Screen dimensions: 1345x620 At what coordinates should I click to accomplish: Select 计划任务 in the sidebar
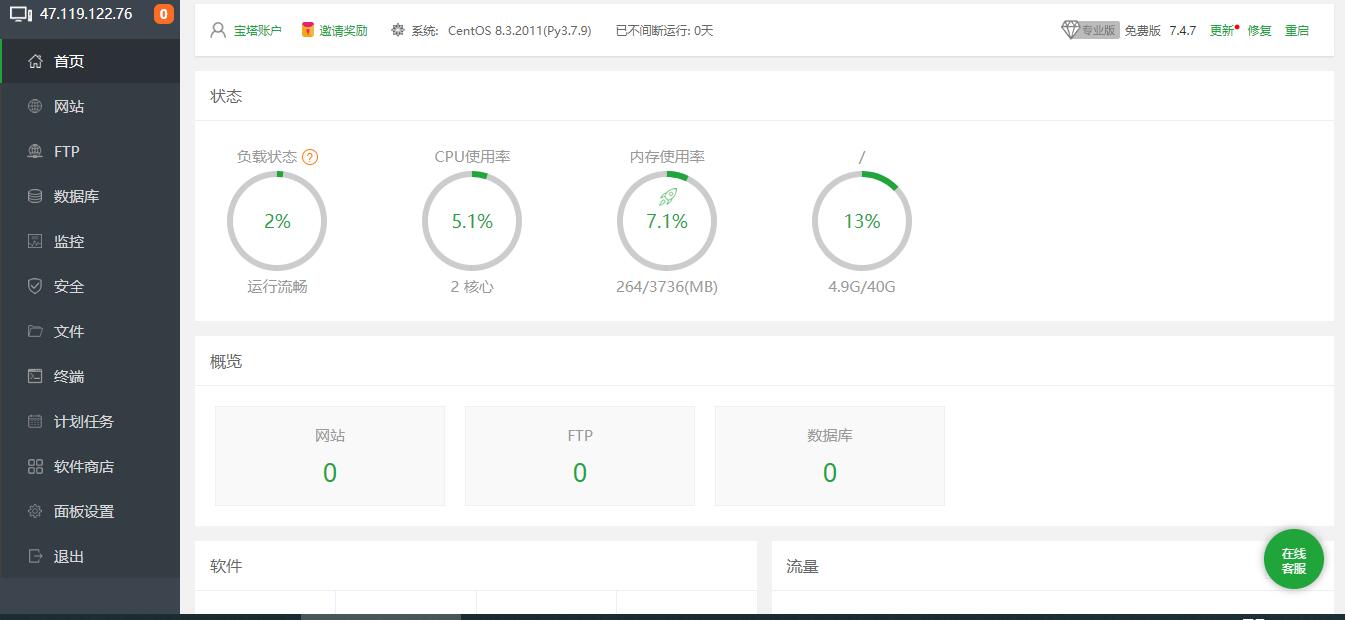[90, 421]
